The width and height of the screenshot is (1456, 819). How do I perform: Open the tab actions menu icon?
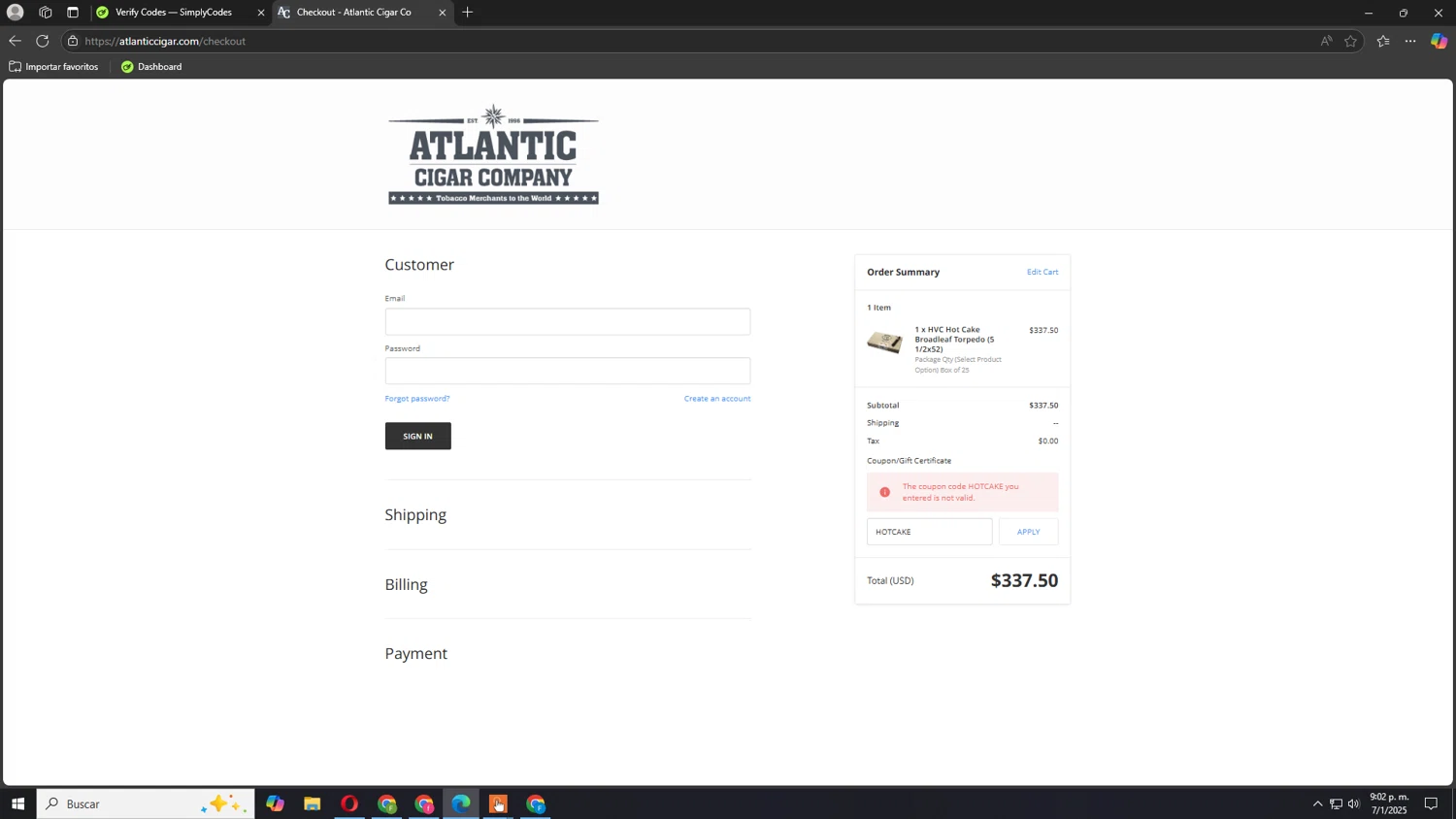[73, 13]
